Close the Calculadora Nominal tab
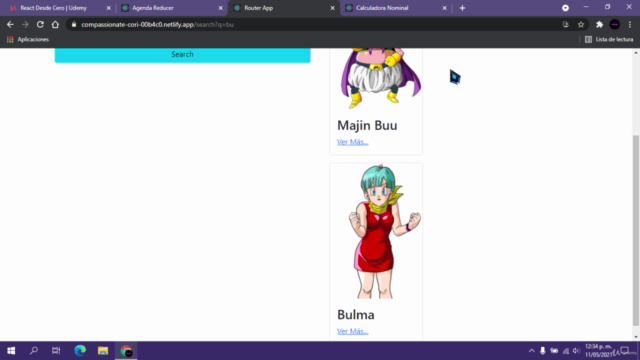Screen dimensions: 640x360 coord(444,8)
